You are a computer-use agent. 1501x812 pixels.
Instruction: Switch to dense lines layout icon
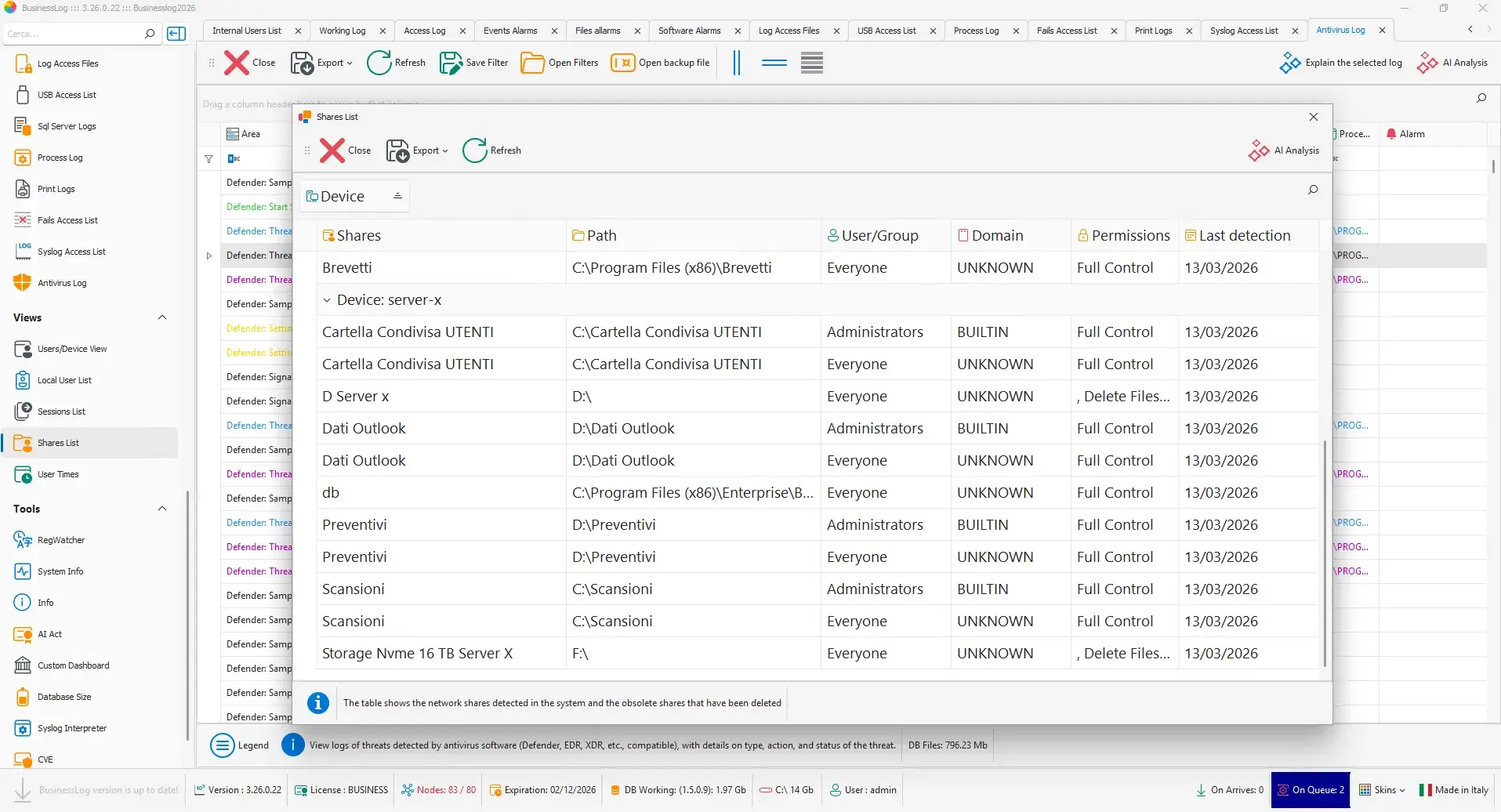[812, 63]
